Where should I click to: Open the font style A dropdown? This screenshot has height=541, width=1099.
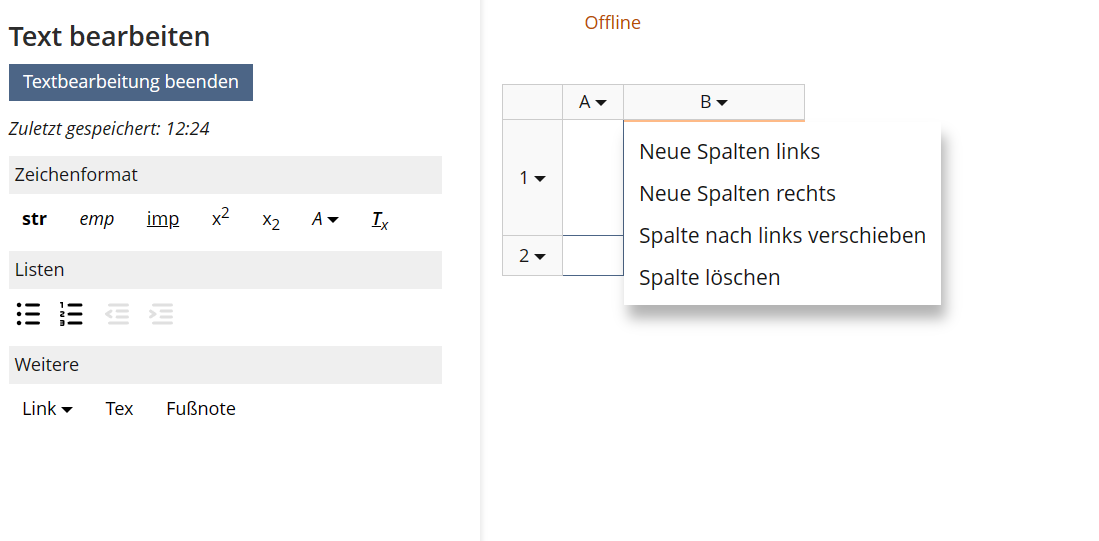pos(325,219)
